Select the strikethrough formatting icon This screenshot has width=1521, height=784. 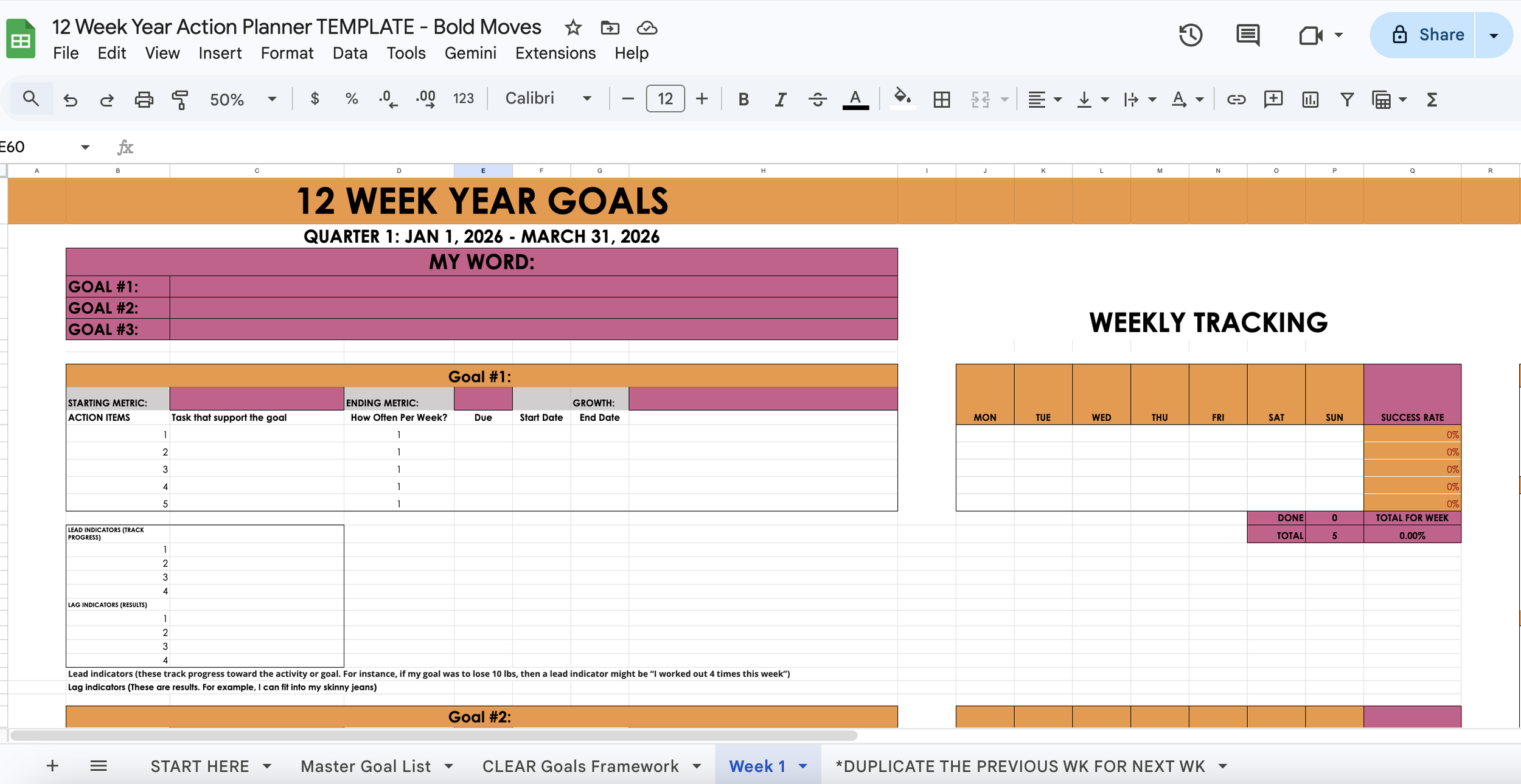[x=818, y=98]
